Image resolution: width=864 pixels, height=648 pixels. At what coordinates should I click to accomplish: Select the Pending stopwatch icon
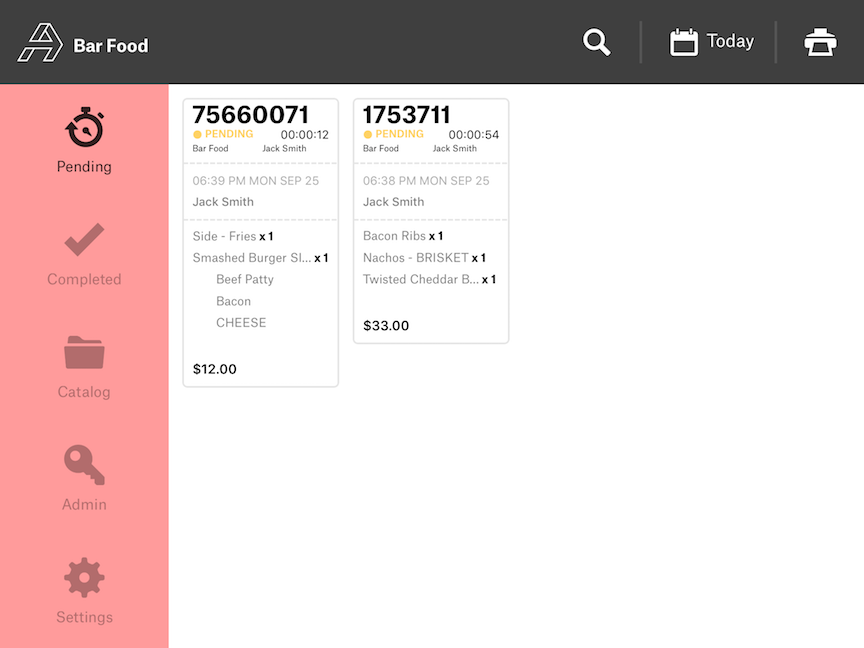[x=84, y=128]
